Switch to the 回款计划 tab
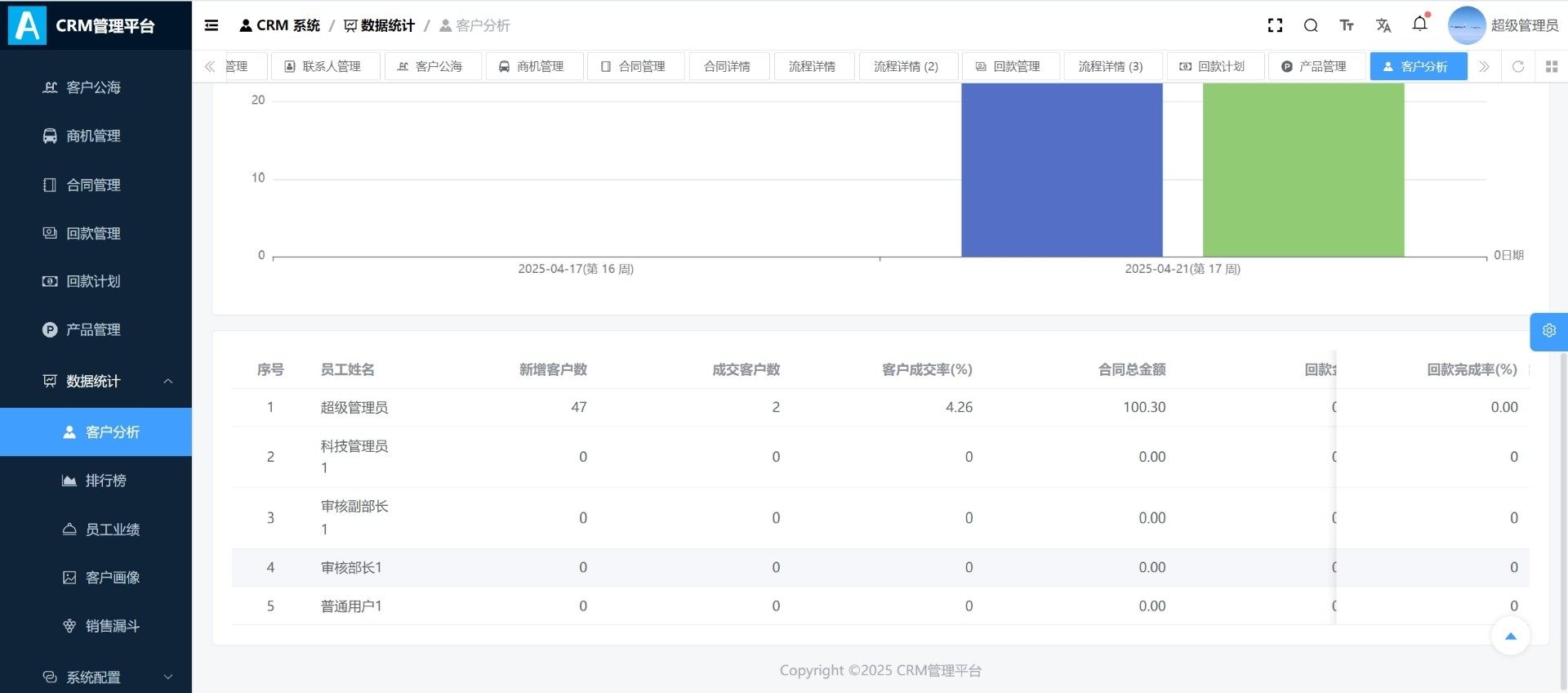Image resolution: width=1568 pixels, height=693 pixels. pyautogui.click(x=1214, y=66)
